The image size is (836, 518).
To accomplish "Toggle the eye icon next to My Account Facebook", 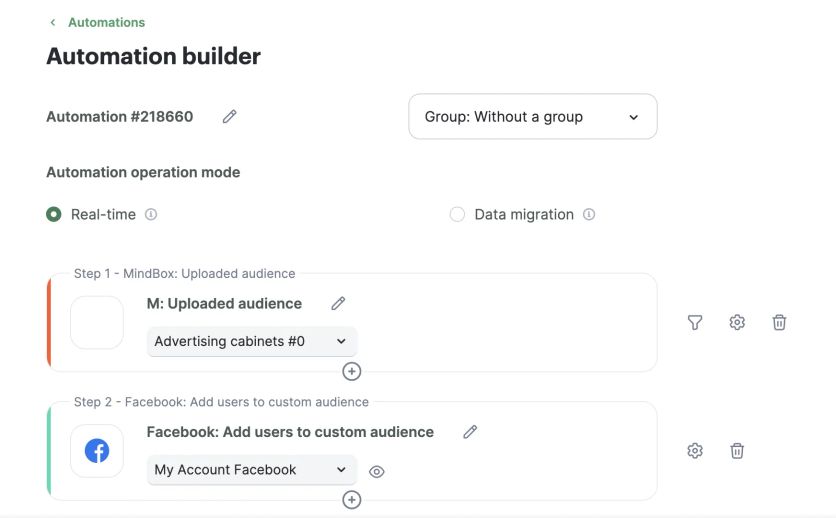I will pos(377,472).
